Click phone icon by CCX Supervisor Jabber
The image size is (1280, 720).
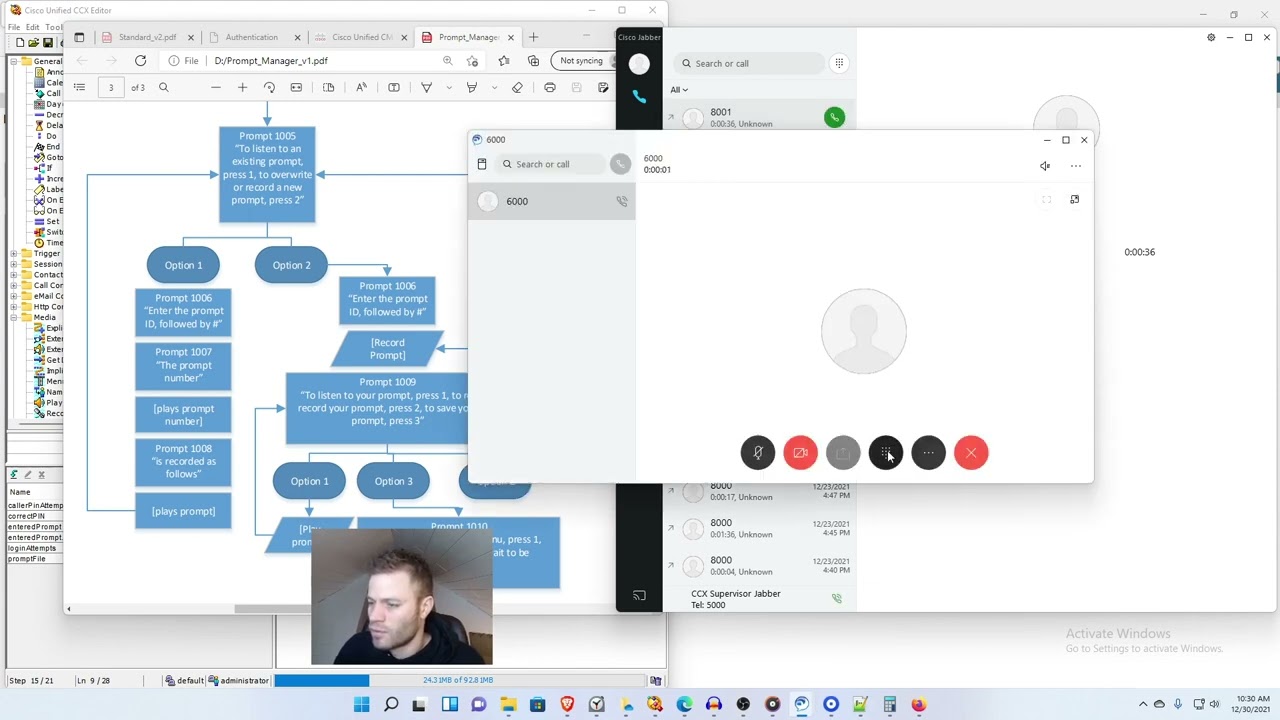[x=837, y=599]
